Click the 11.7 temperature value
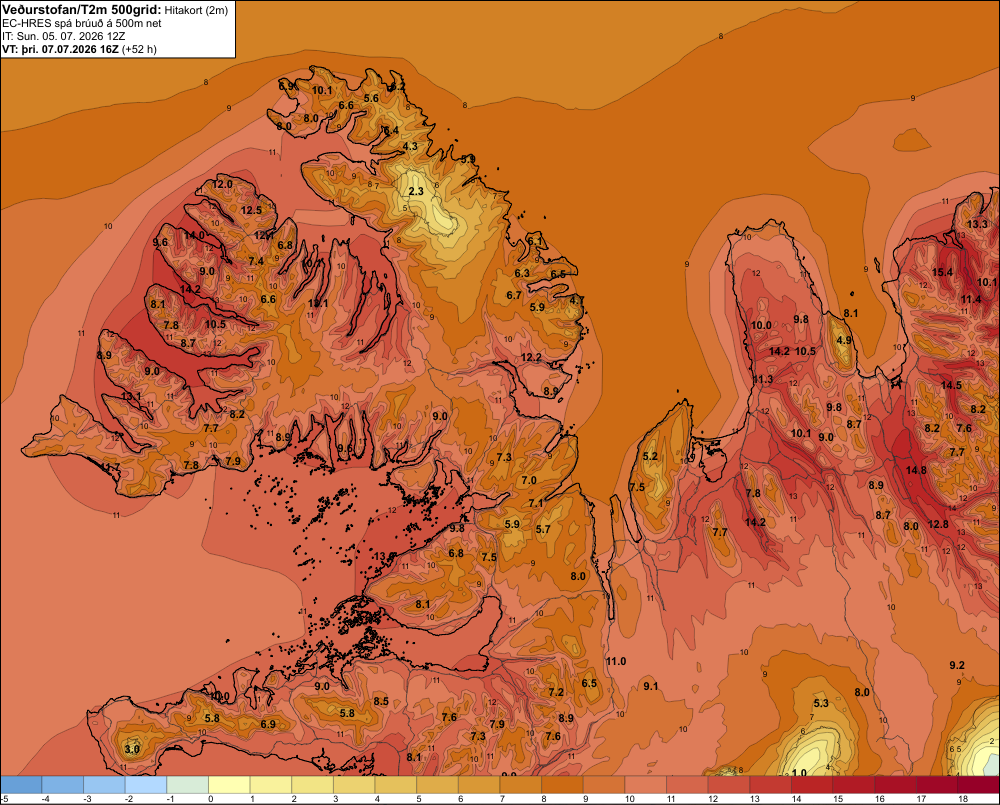The width and height of the screenshot is (1000, 805). click(110, 468)
